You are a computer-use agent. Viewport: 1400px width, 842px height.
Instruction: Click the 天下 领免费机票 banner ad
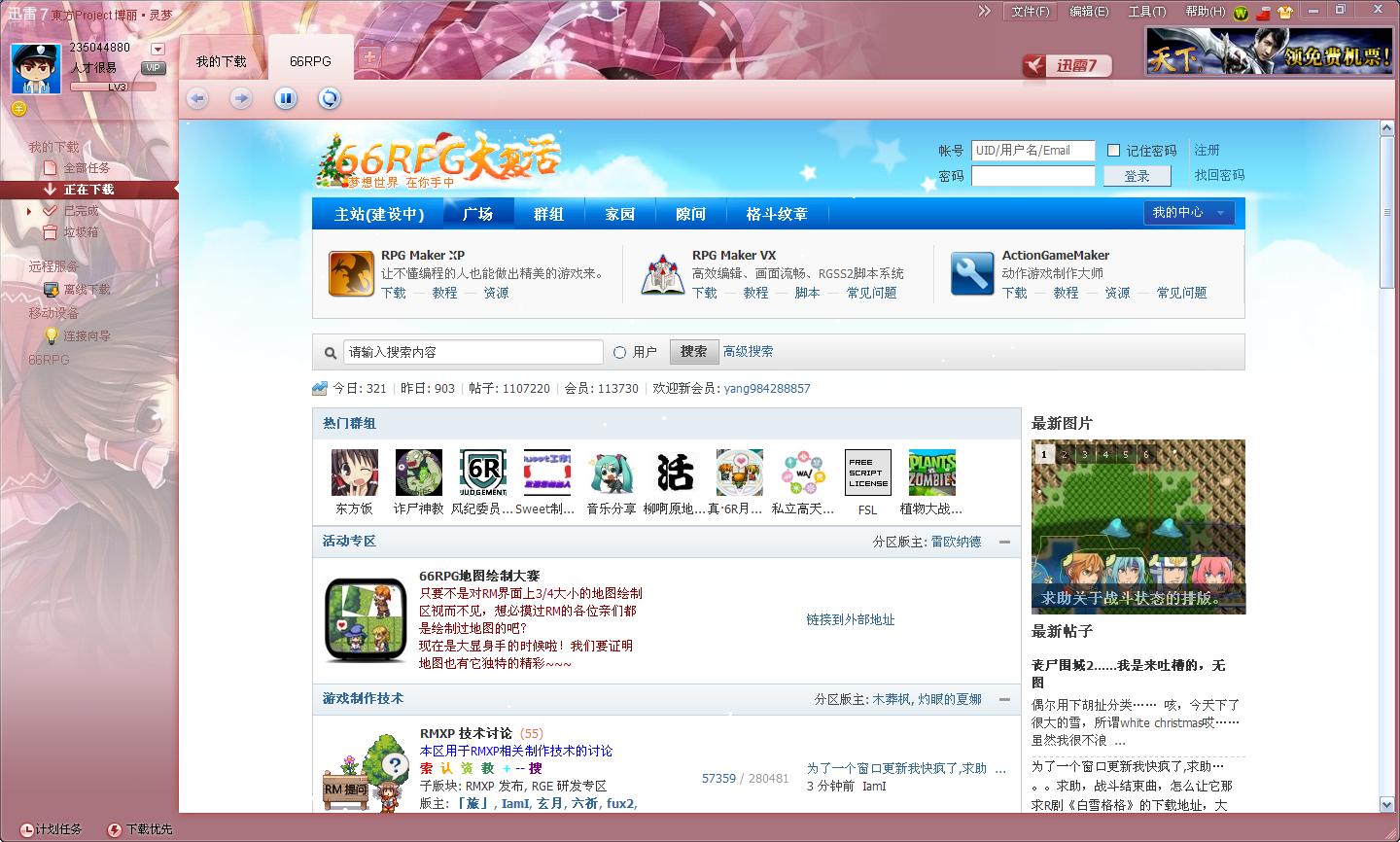tap(1271, 52)
